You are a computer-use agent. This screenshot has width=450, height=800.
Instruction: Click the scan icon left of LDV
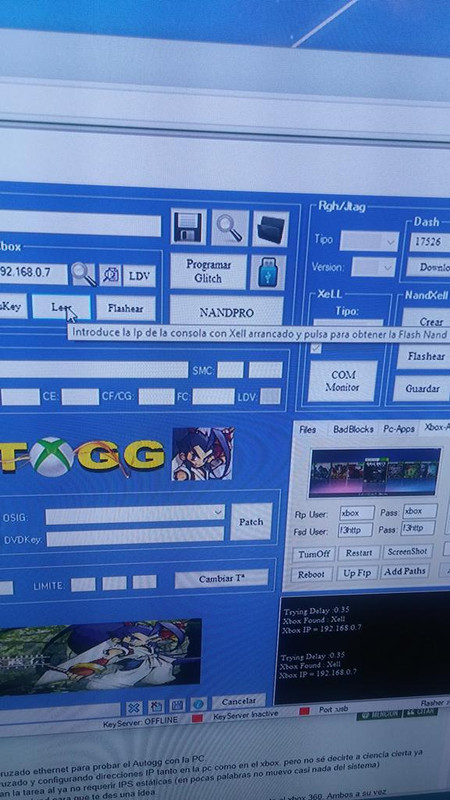110,276
